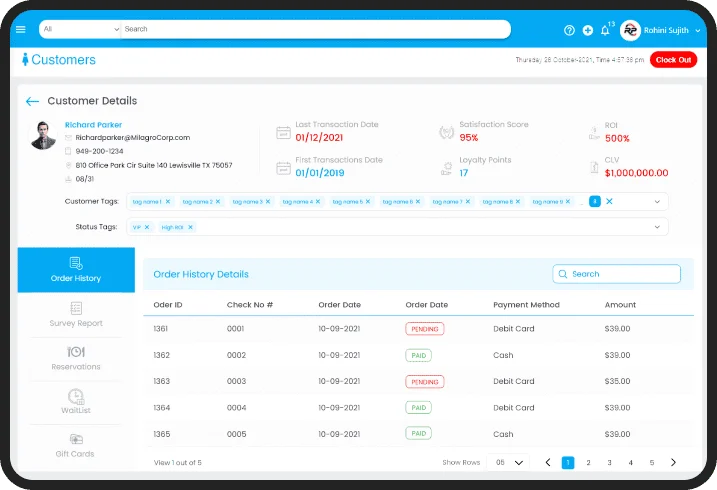Go to page 3 of order history

pos(610,463)
